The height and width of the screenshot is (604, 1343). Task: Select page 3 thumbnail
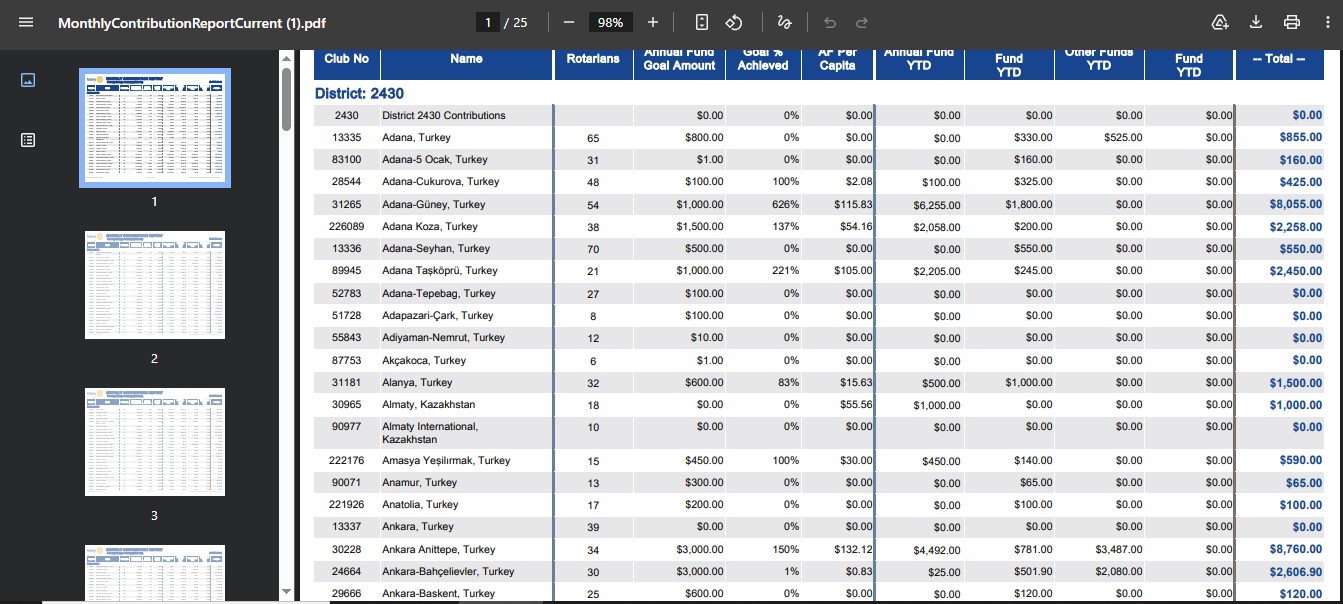click(x=155, y=442)
